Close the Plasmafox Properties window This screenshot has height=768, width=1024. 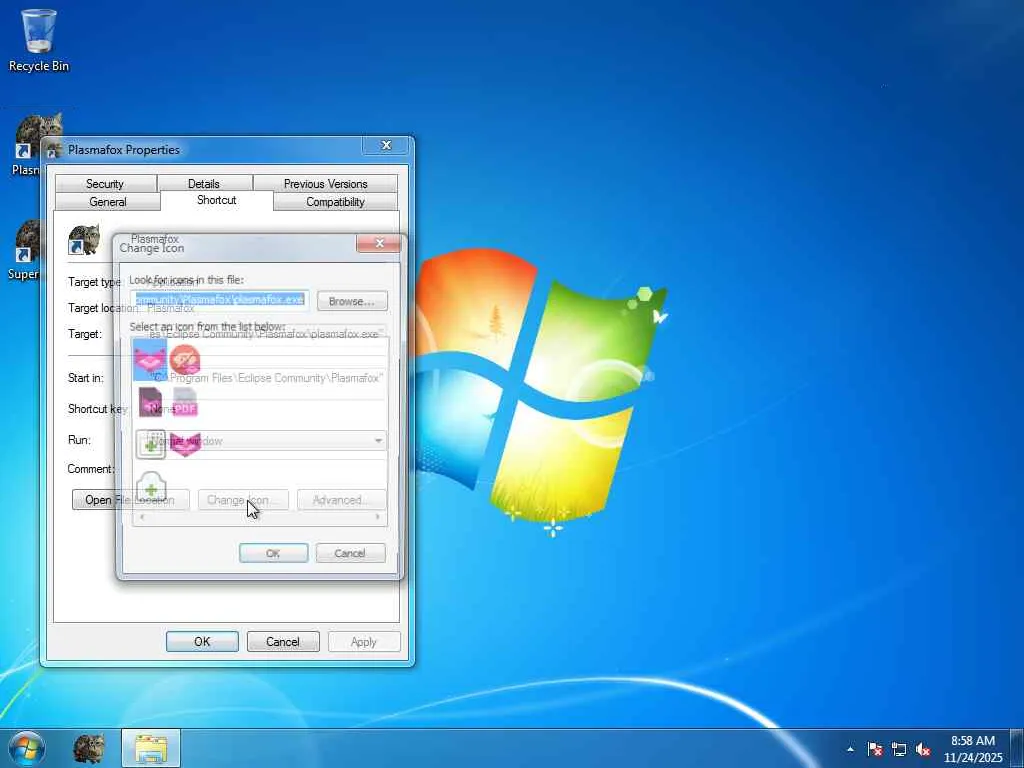[x=386, y=145]
